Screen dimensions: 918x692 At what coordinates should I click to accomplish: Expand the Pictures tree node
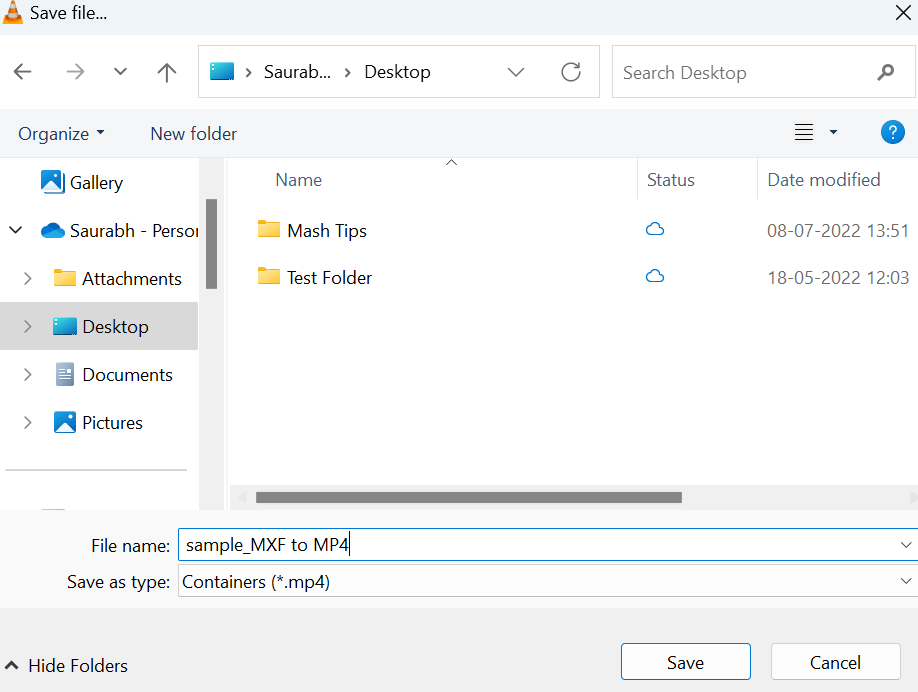coord(27,422)
